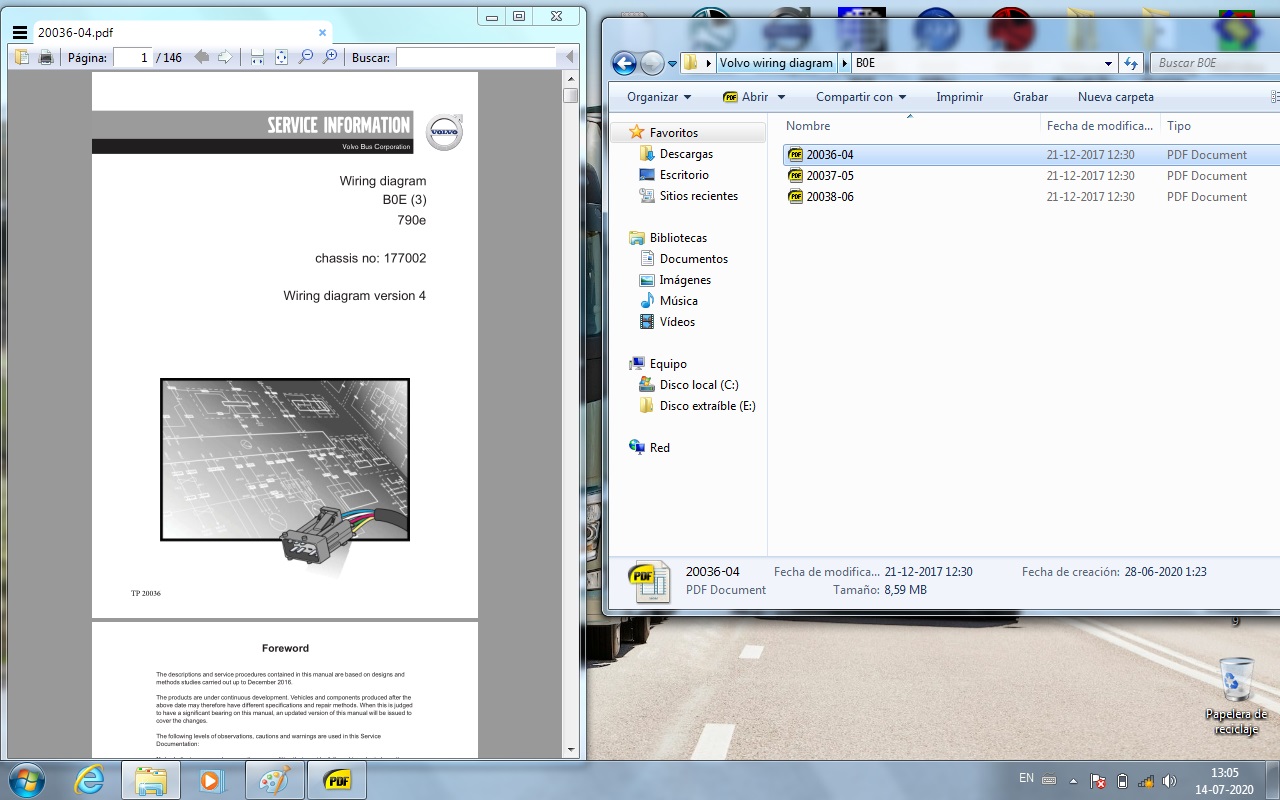The image size is (1280, 800).
Task: Go forward in Explorer window
Action: [x=652, y=63]
